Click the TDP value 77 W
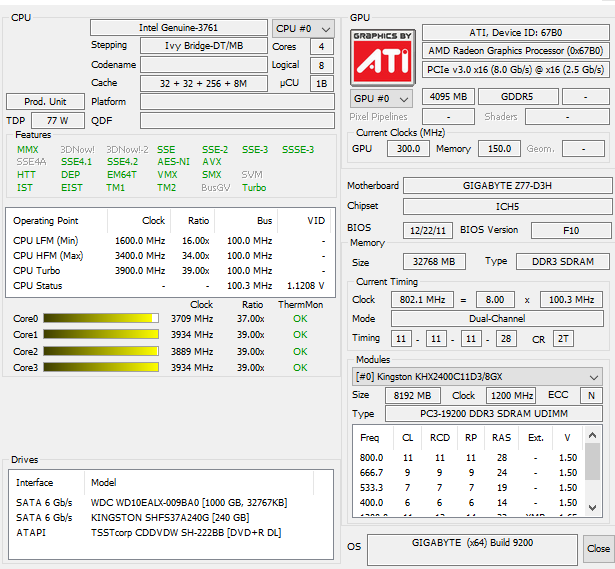 (58, 120)
